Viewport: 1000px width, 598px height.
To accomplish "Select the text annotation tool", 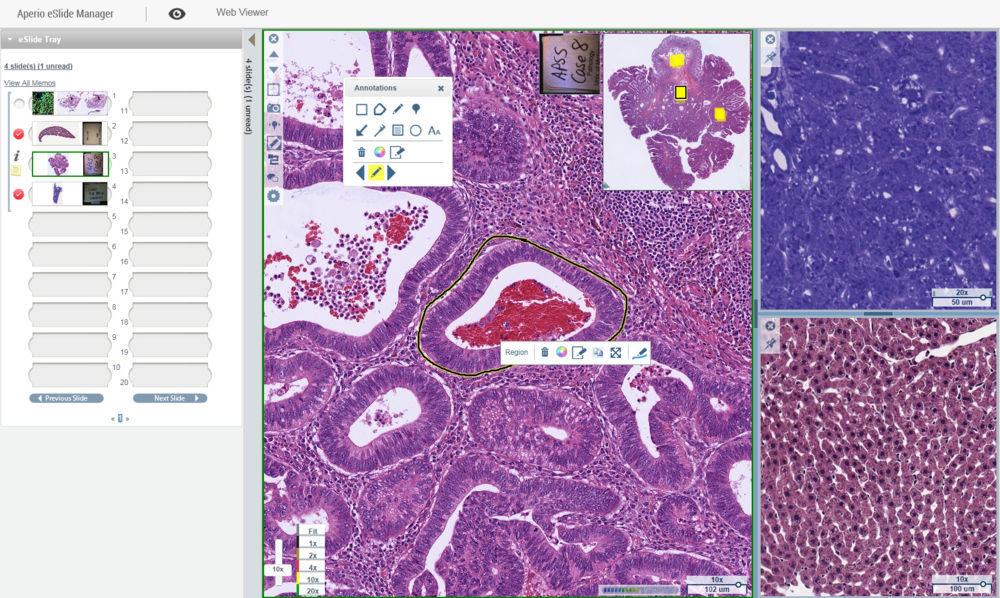I will pyautogui.click(x=434, y=130).
